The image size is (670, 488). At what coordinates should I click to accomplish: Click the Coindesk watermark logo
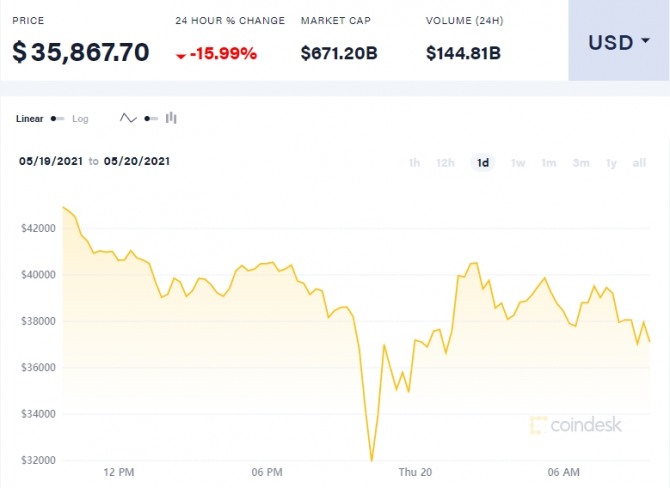pos(576,425)
